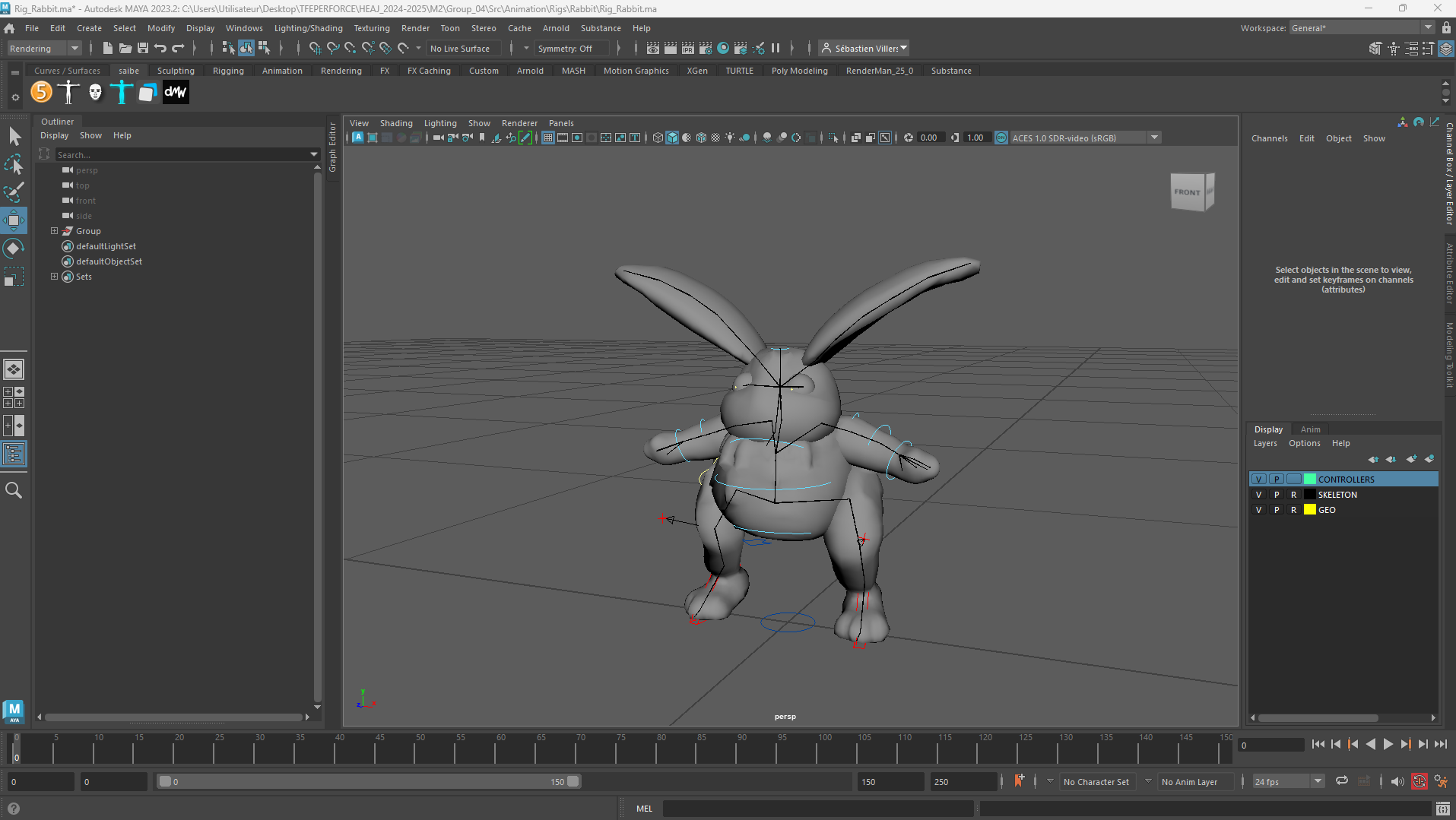Open the Windows menu
1456x820 pixels.
tap(243, 28)
